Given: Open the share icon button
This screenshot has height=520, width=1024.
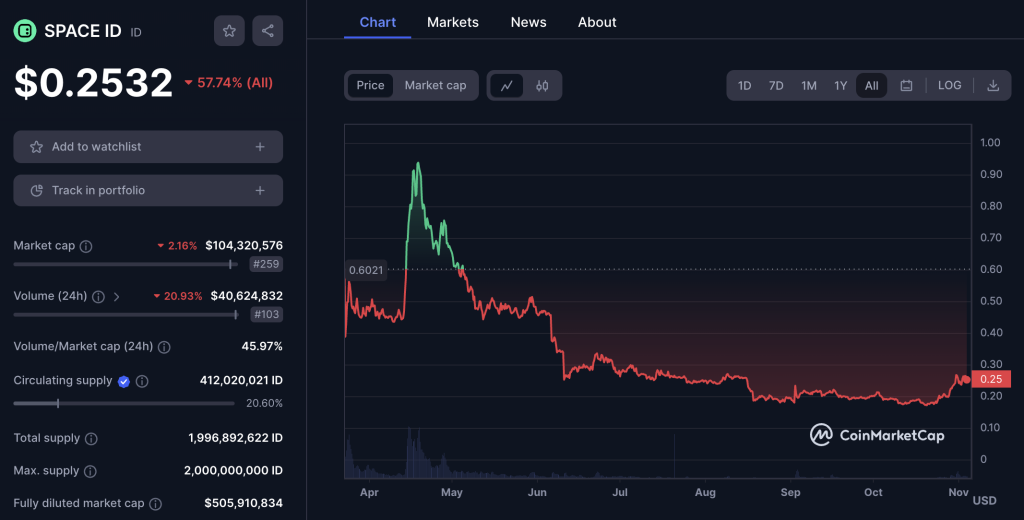Looking at the screenshot, I should point(268,31).
